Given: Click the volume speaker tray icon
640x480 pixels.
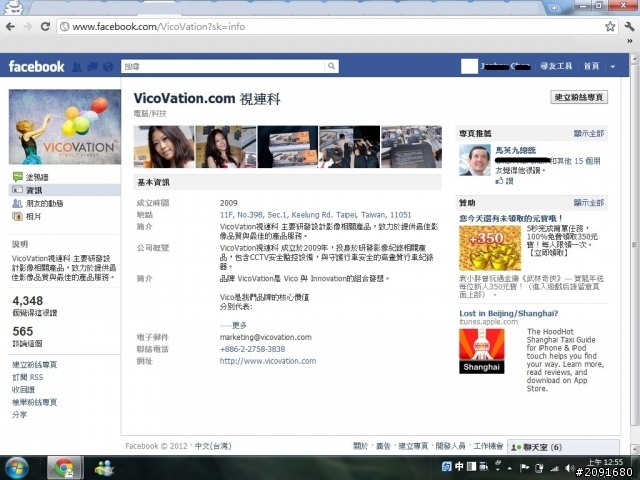Looking at the screenshot, I should [569, 468].
